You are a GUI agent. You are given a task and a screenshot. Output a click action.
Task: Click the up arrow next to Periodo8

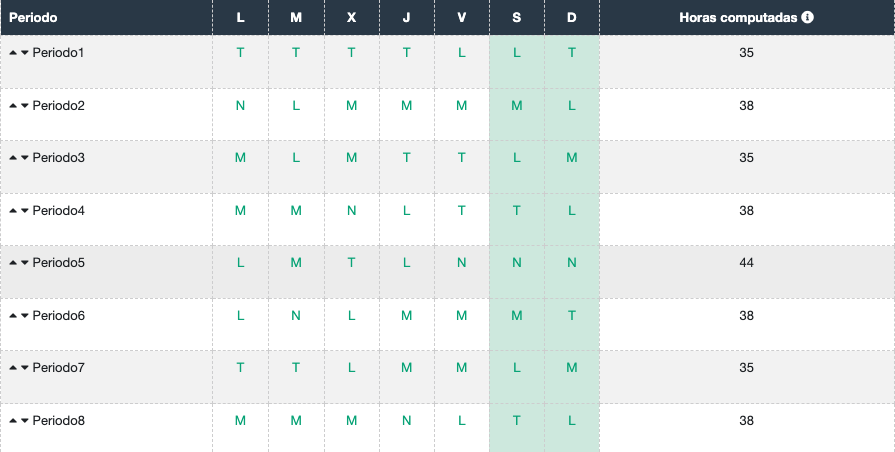[13, 421]
